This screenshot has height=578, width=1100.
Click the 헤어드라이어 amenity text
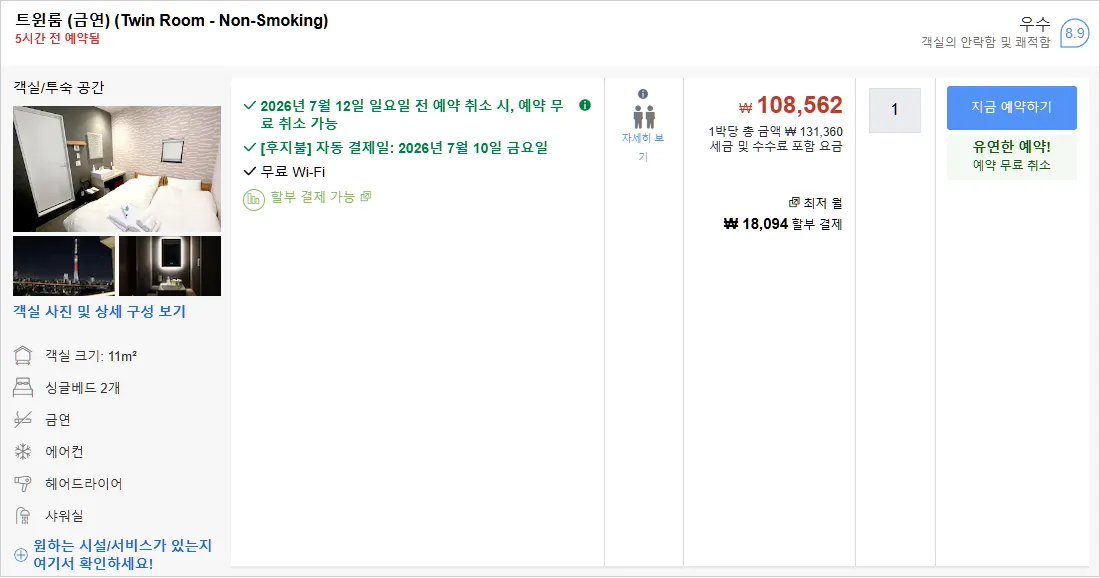coord(84,484)
